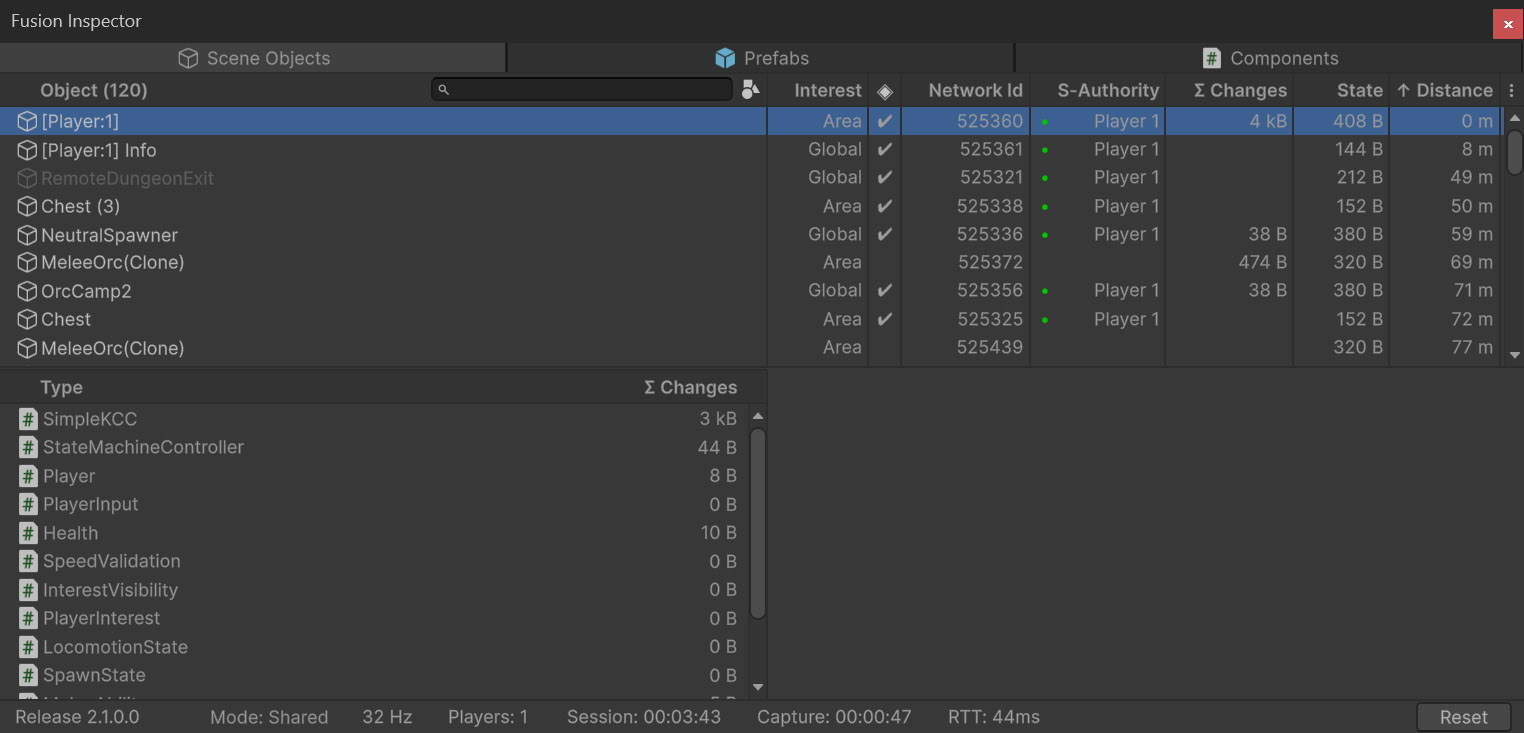Image resolution: width=1524 pixels, height=733 pixels.
Task: Click the StateMachineController component icon
Action: 28,447
